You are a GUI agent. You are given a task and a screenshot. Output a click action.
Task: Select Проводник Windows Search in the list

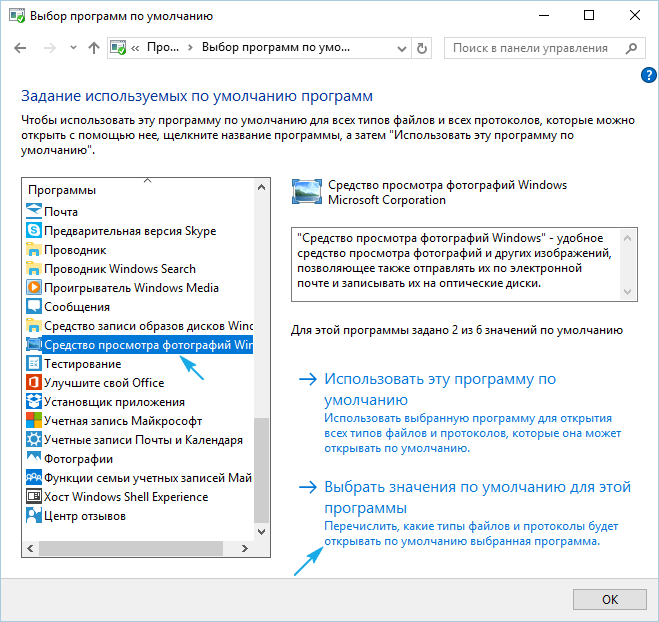(119, 269)
